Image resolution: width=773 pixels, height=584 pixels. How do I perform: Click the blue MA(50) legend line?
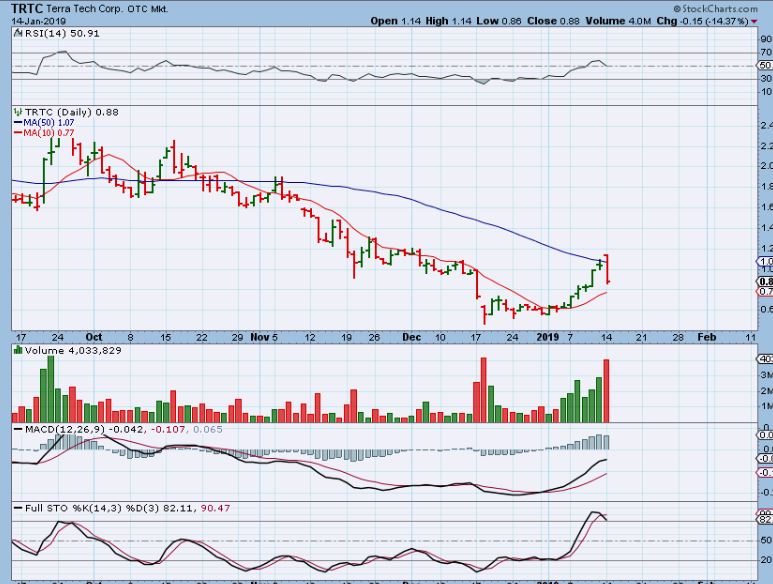click(x=18, y=122)
